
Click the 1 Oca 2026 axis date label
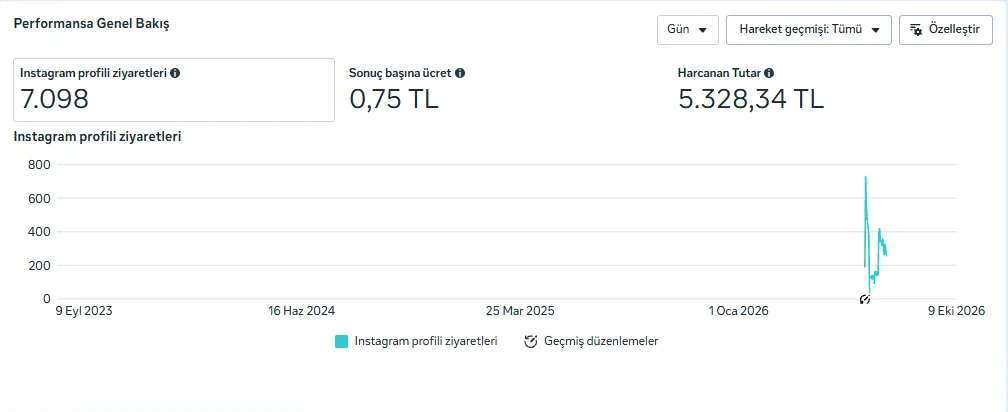[739, 311]
